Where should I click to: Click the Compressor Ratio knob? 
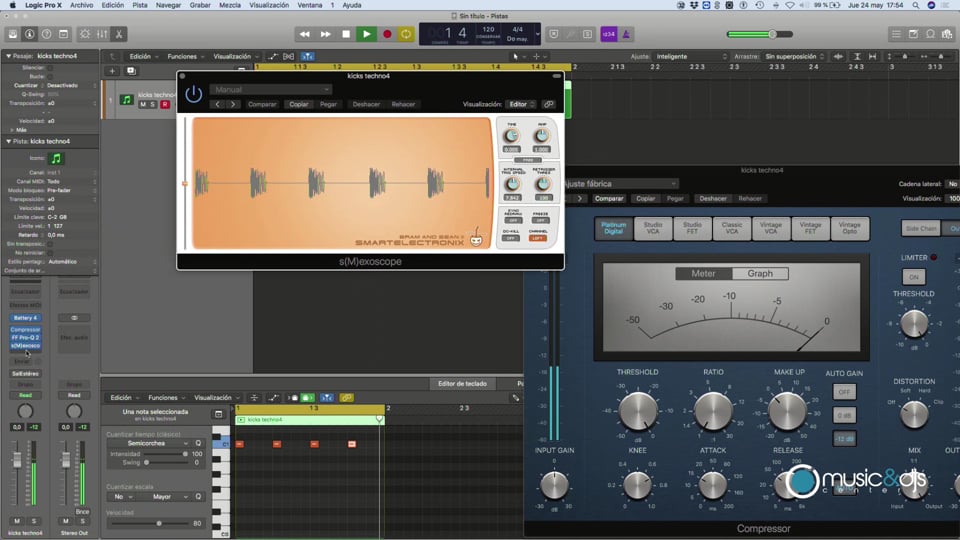pyautogui.click(x=713, y=410)
